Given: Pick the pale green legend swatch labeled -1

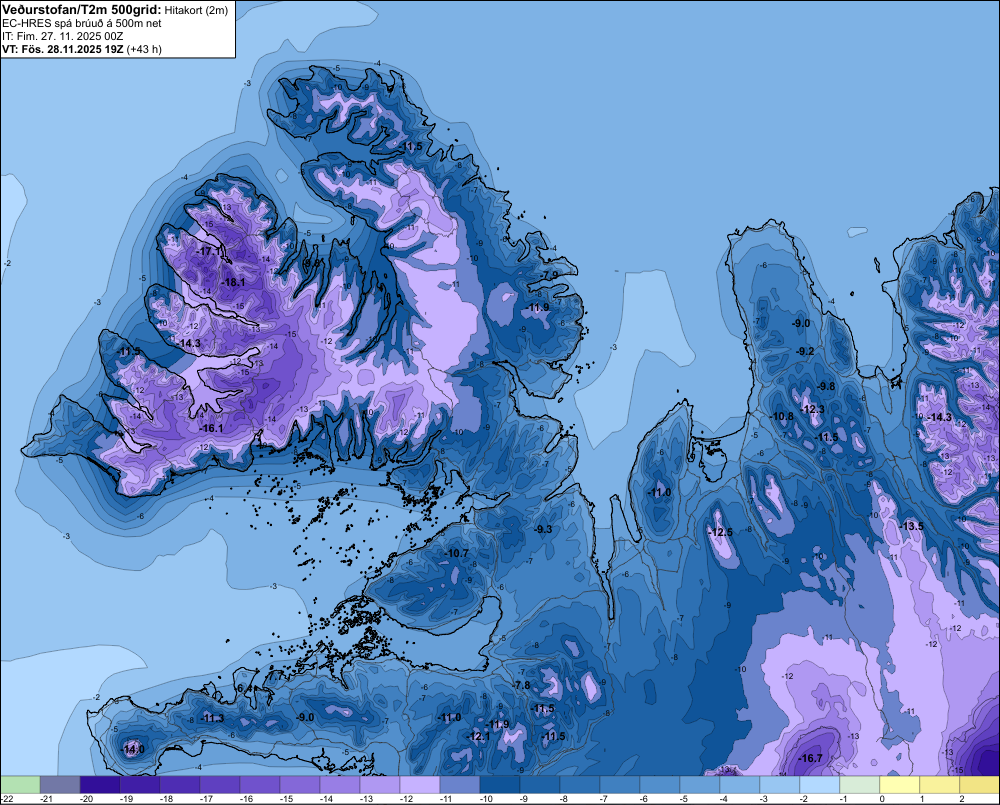Looking at the screenshot, I should [x=859, y=784].
